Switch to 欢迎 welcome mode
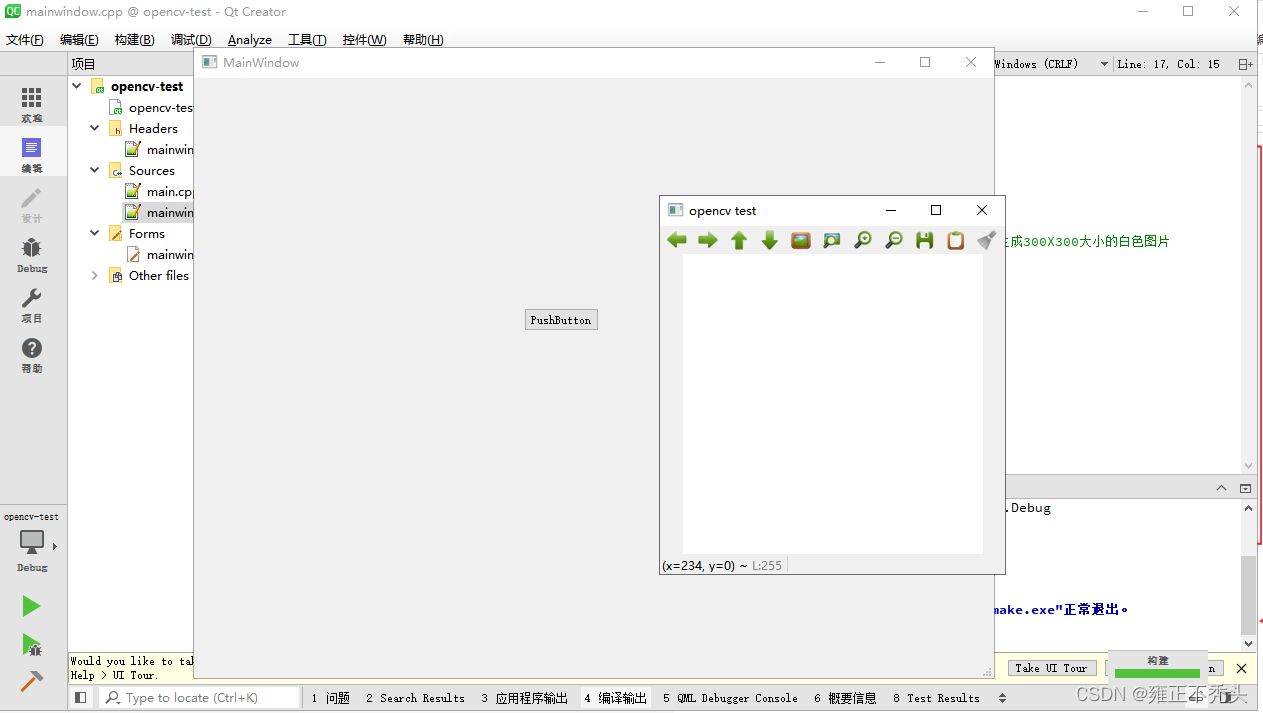 pyautogui.click(x=31, y=101)
